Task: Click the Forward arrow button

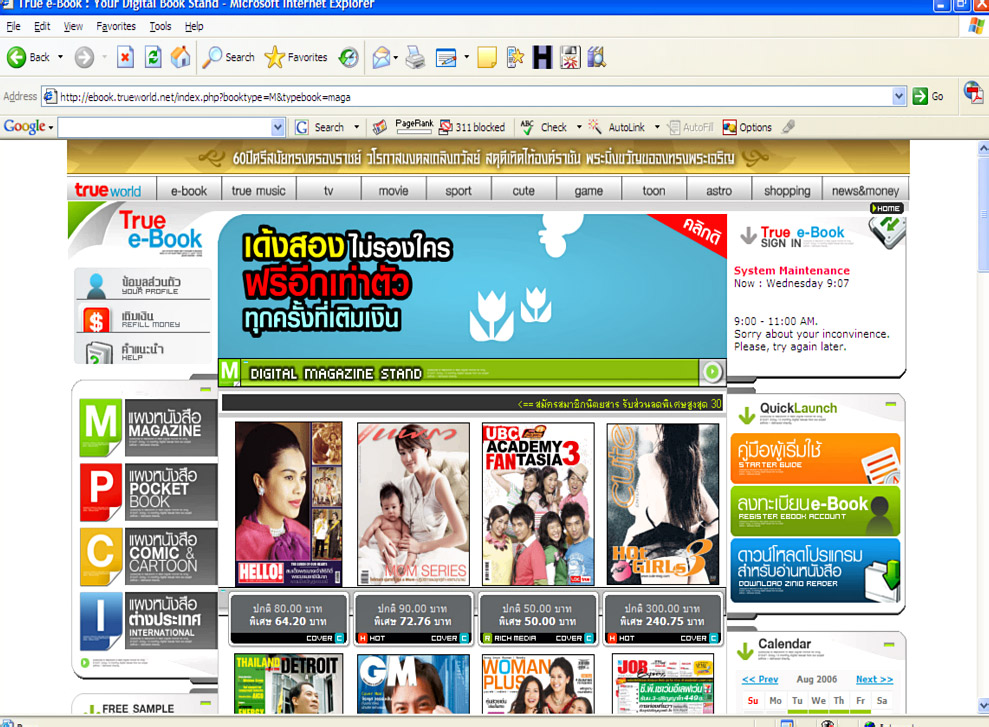Action: (84, 57)
